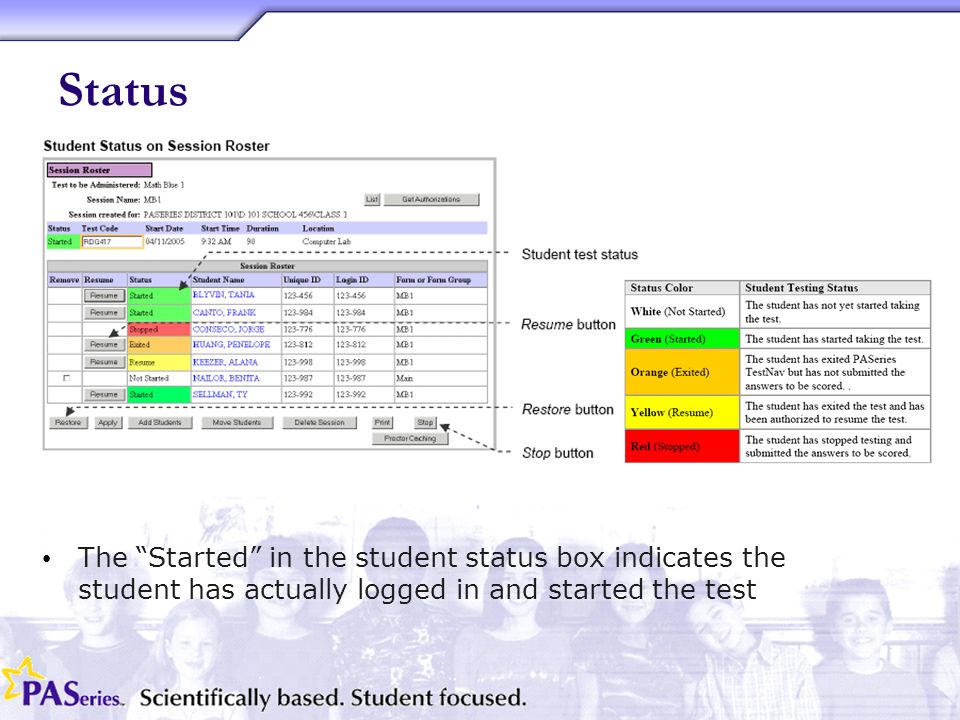Click Yellow (Resume) legend cell
Image resolution: width=960 pixels, height=720 pixels.
[x=682, y=413]
